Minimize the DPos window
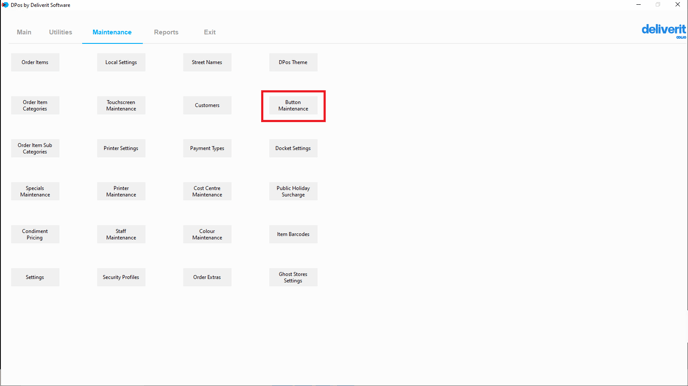This screenshot has height=386, width=688. point(638,5)
